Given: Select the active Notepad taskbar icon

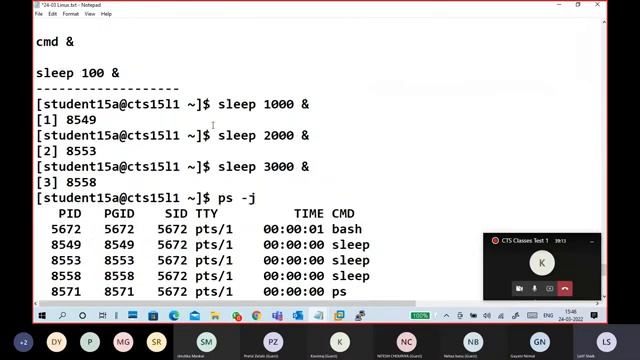Looking at the screenshot, I should [x=318, y=316].
